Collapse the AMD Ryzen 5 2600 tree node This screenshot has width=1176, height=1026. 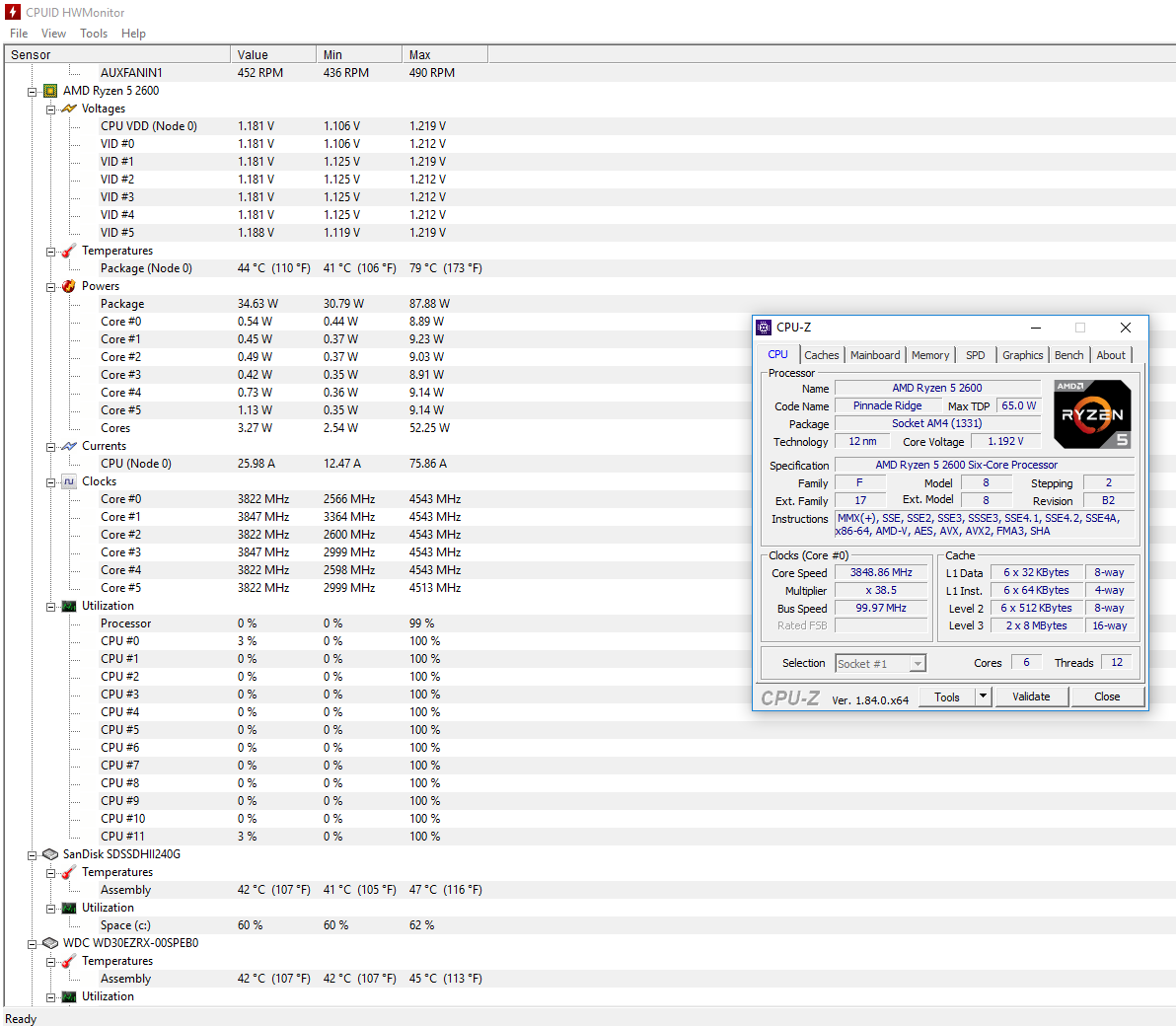point(33,92)
